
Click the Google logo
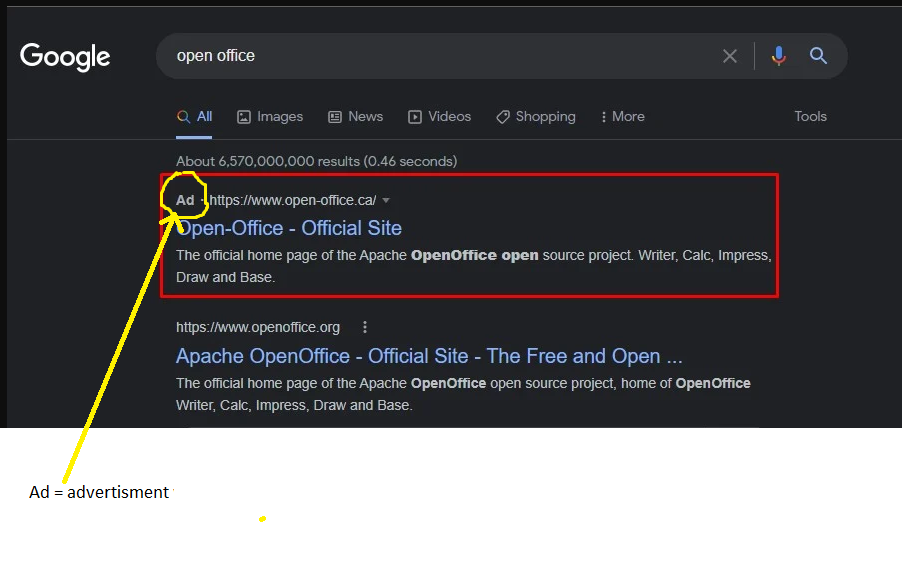pos(65,57)
